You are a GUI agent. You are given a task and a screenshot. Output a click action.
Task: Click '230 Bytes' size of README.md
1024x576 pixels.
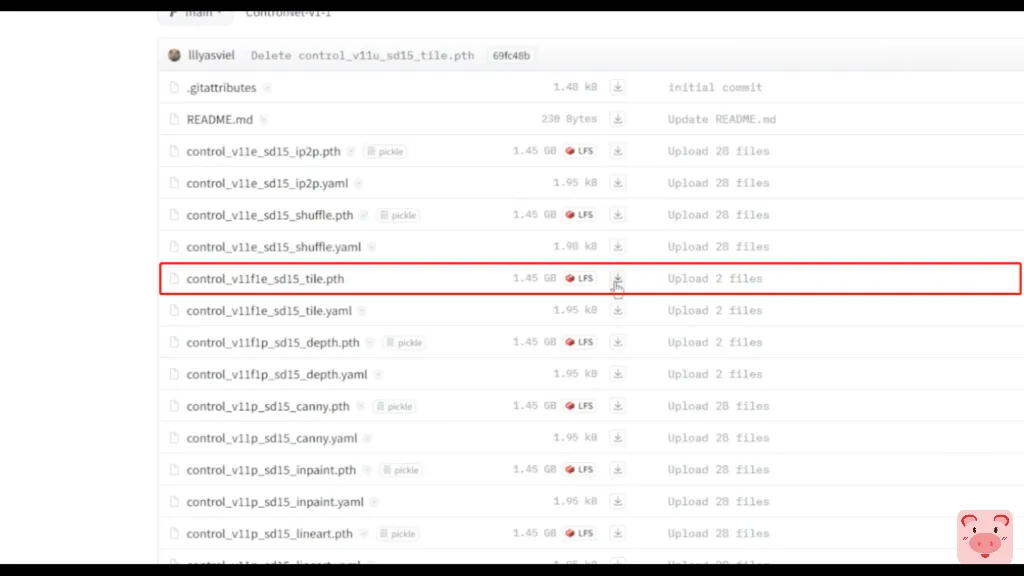[569, 119]
